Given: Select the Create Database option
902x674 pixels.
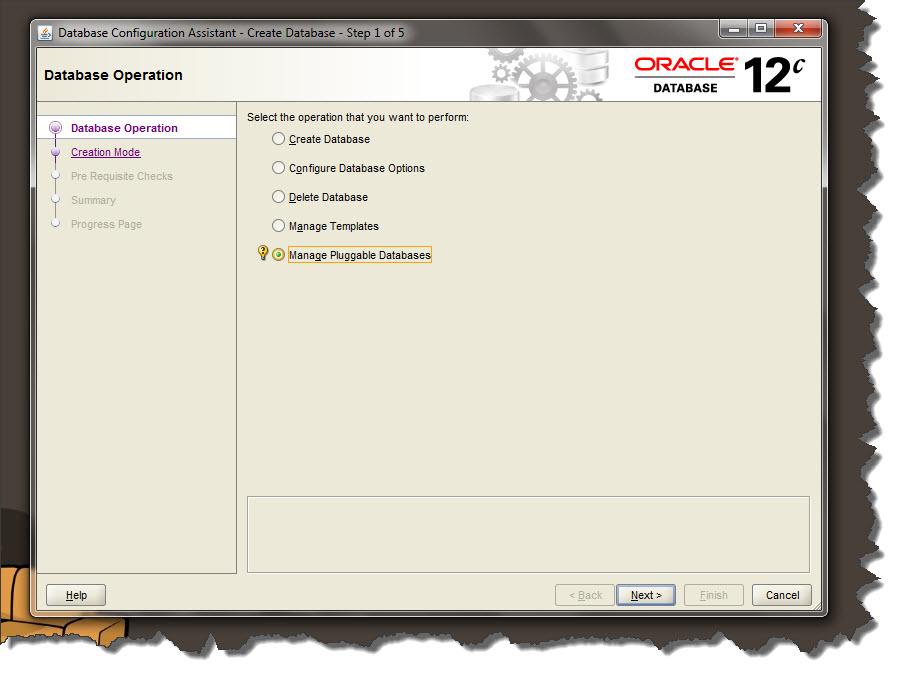Looking at the screenshot, I should (x=278, y=139).
